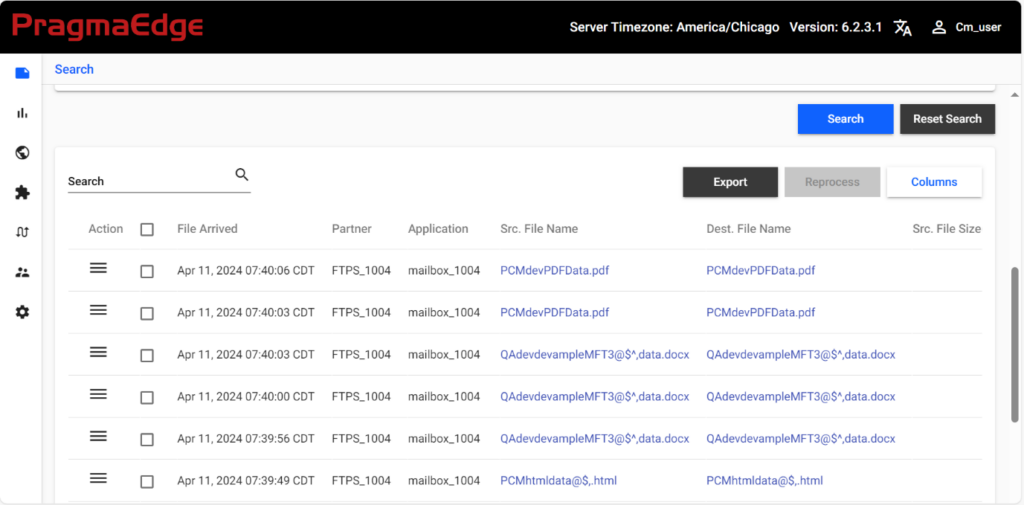Click the Search breadcrumb tab
Image resolution: width=1024 pixels, height=505 pixels.
(x=74, y=69)
